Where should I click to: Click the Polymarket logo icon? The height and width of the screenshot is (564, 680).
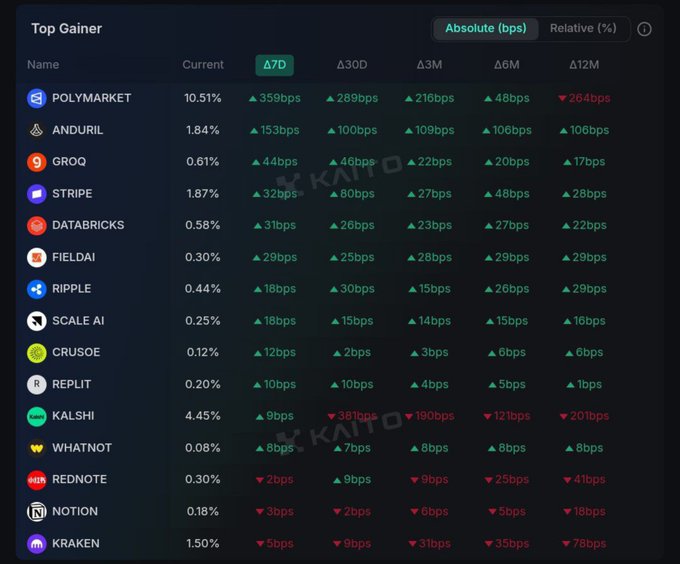click(37, 98)
